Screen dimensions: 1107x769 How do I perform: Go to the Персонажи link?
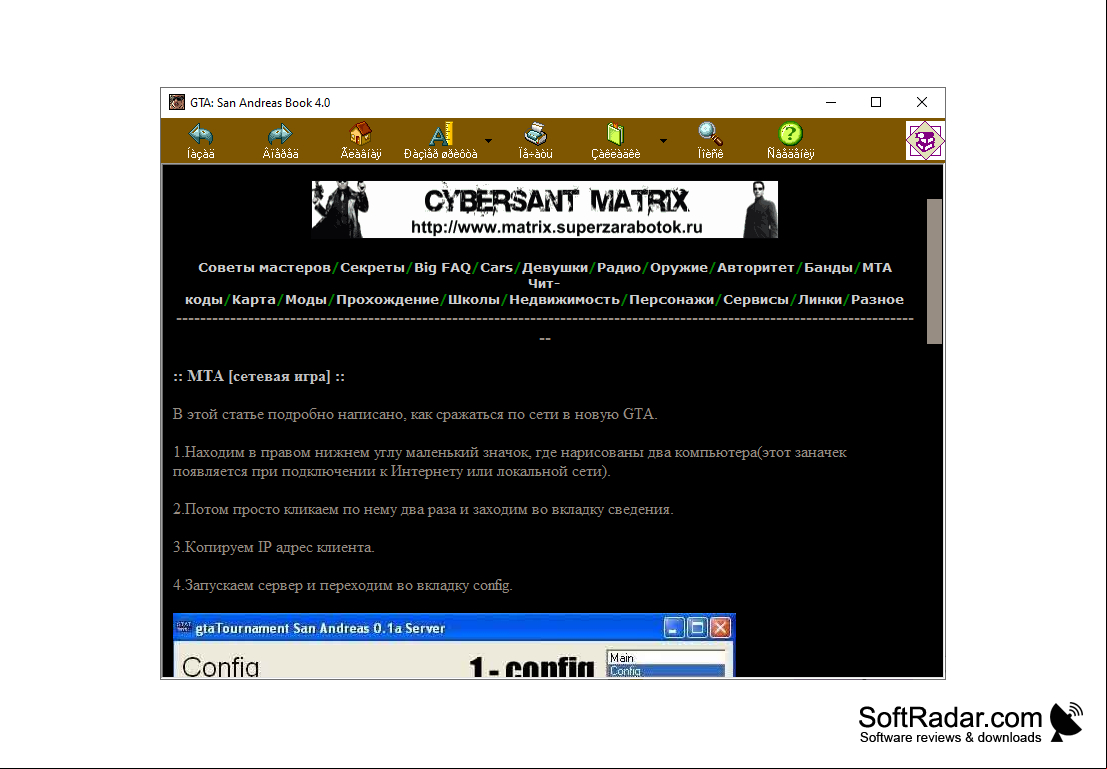click(671, 299)
